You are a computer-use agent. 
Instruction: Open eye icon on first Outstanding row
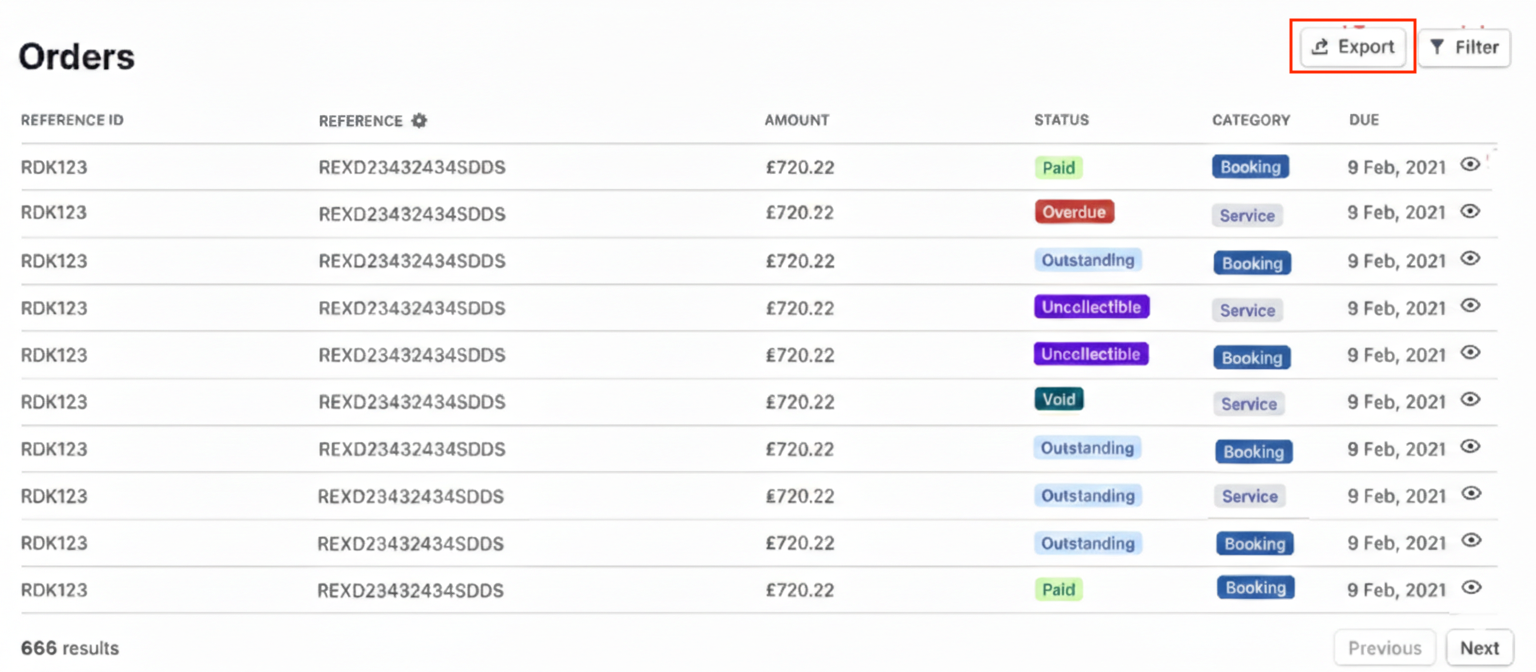tap(1470, 258)
